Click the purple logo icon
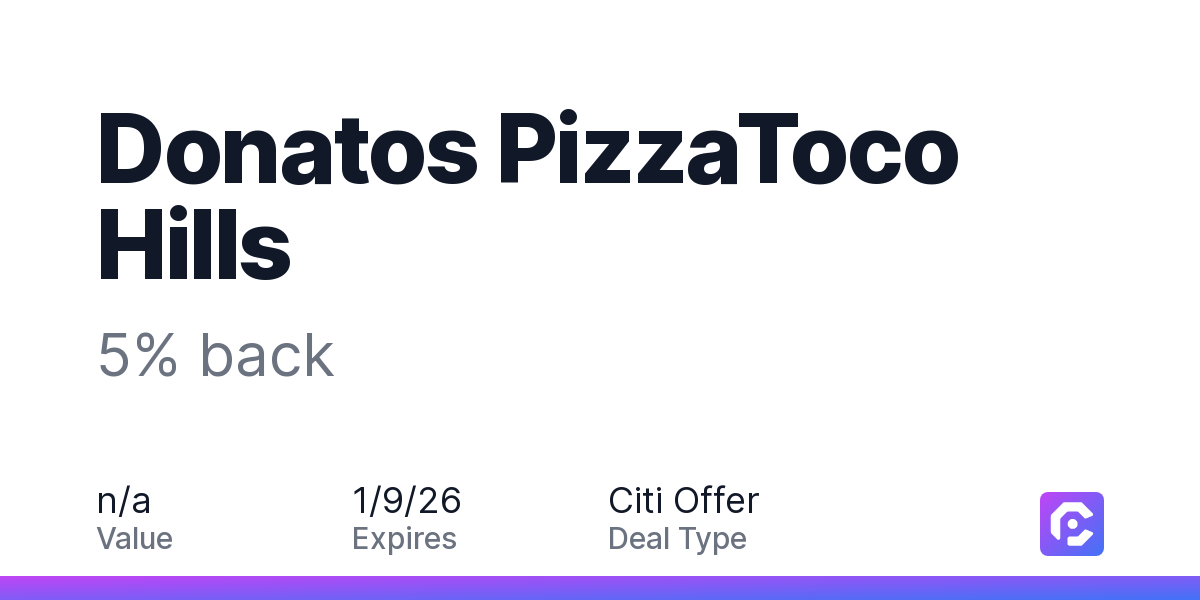This screenshot has width=1200, height=600. coord(1071,523)
